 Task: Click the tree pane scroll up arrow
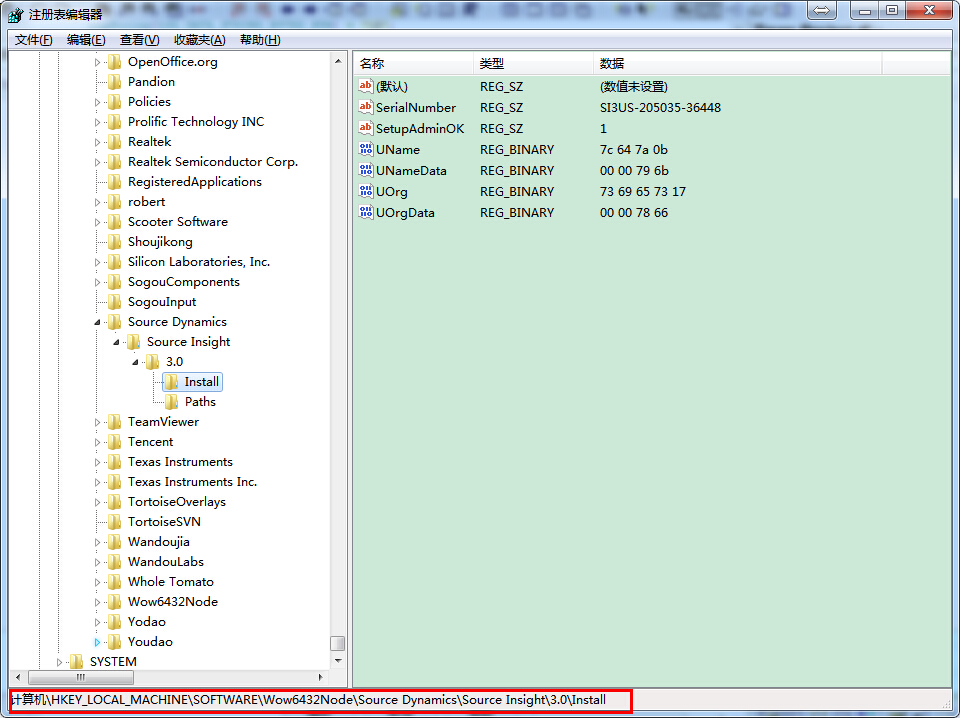pyautogui.click(x=338, y=61)
